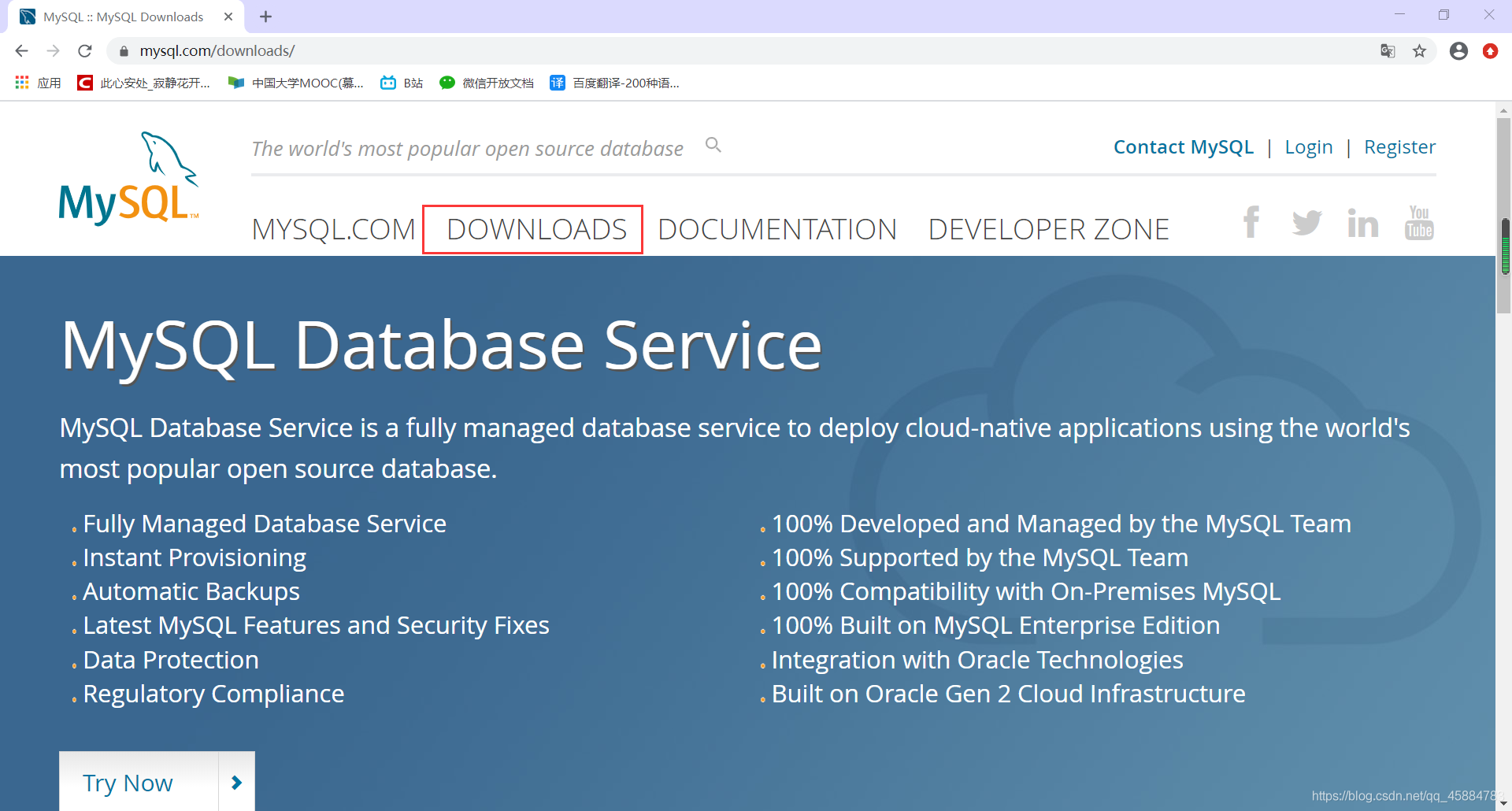Open the Google Translate icon in address bar
1512x811 pixels.
1388,51
